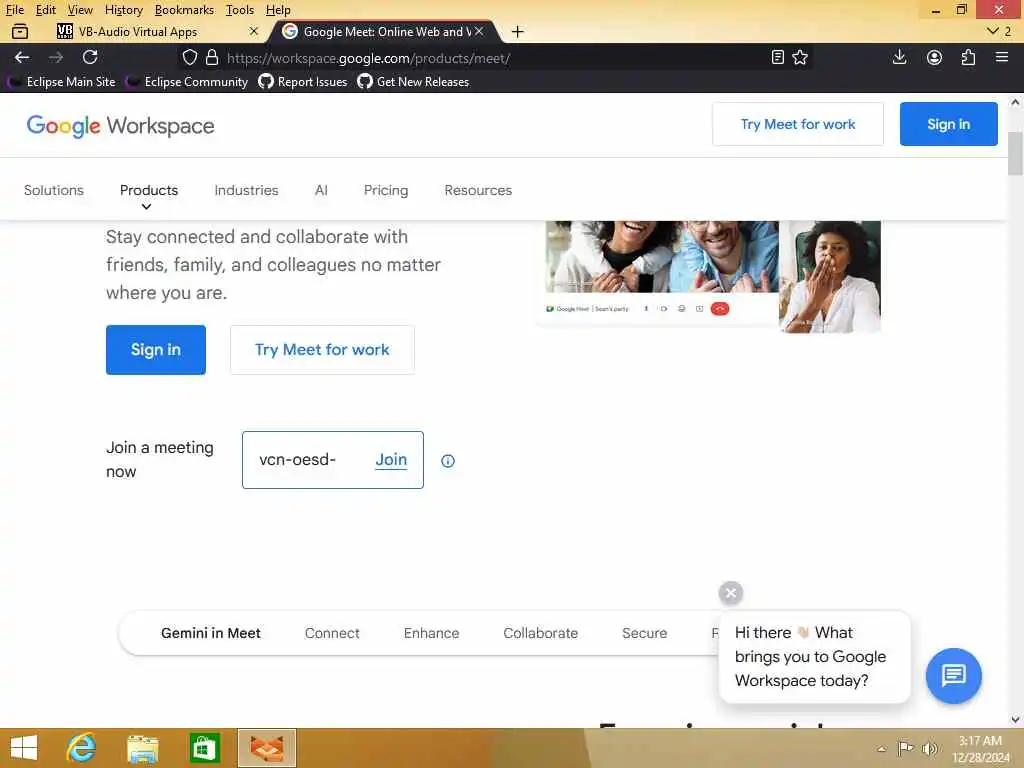
Task: Open the hamburger application menu
Action: click(x=1002, y=57)
